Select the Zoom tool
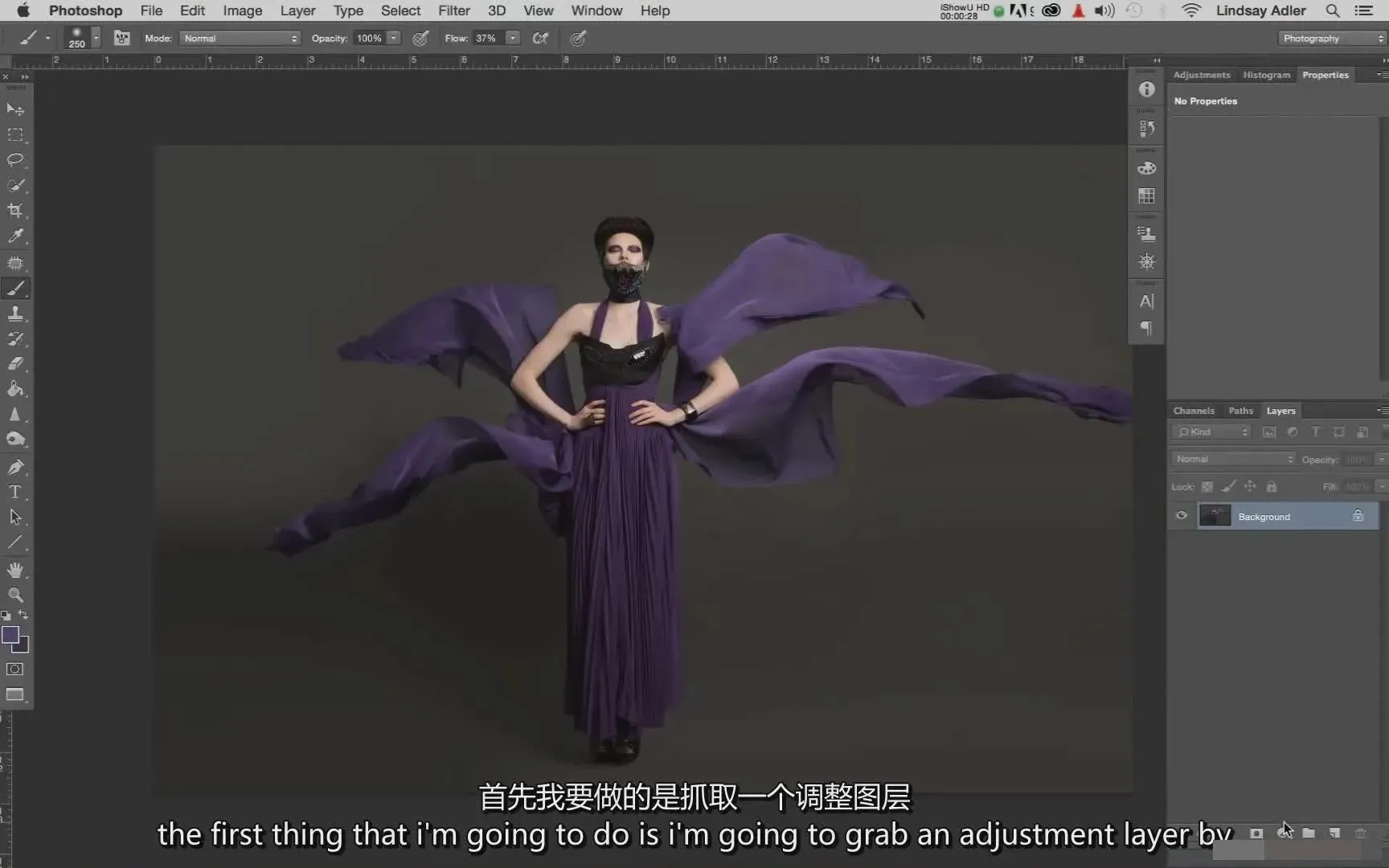The width and height of the screenshot is (1389, 868). pos(15,595)
